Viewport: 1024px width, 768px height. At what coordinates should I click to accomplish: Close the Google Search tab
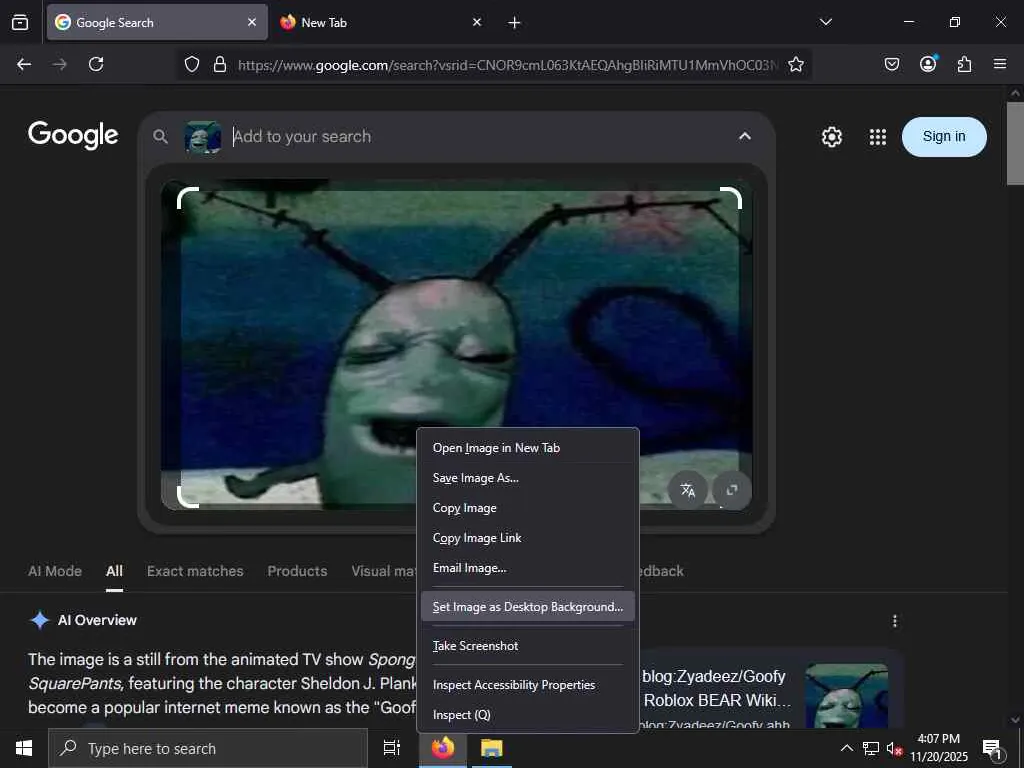point(251,22)
